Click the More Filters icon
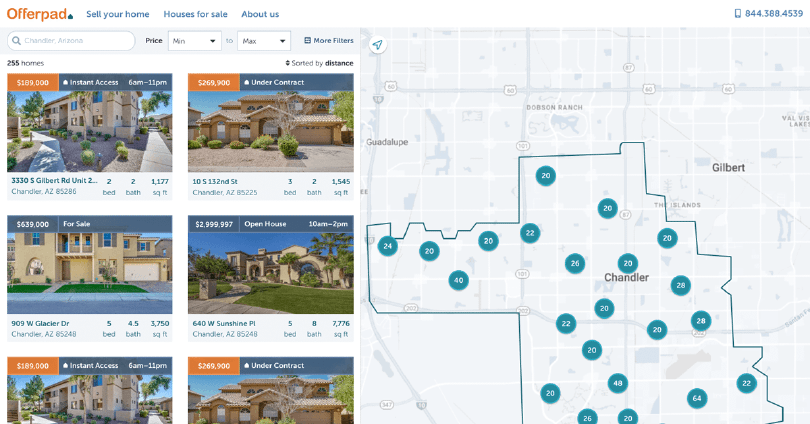The width and height of the screenshot is (810, 424). pyautogui.click(x=307, y=40)
